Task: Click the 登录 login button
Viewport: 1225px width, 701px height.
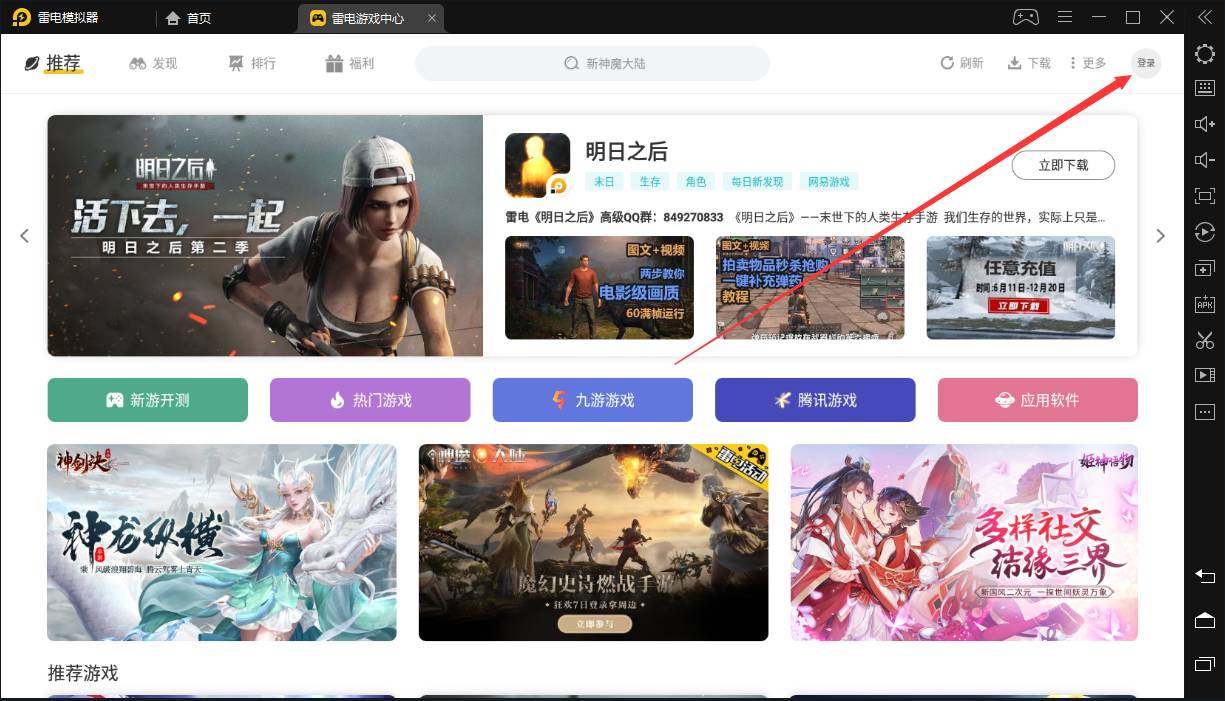Action: coord(1146,63)
